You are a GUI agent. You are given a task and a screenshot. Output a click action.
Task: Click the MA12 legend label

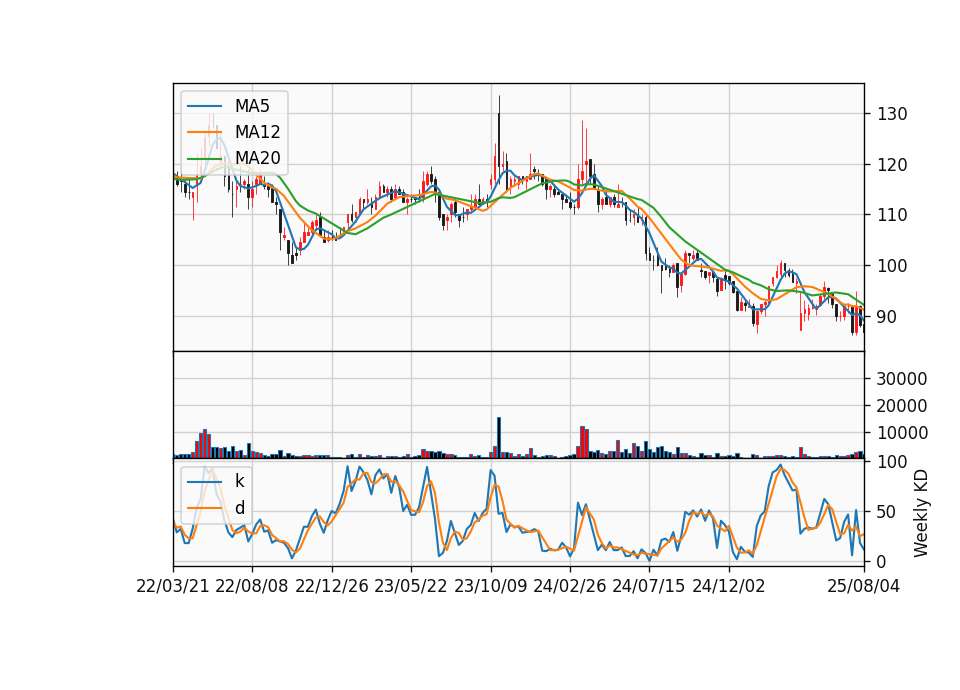tap(257, 132)
